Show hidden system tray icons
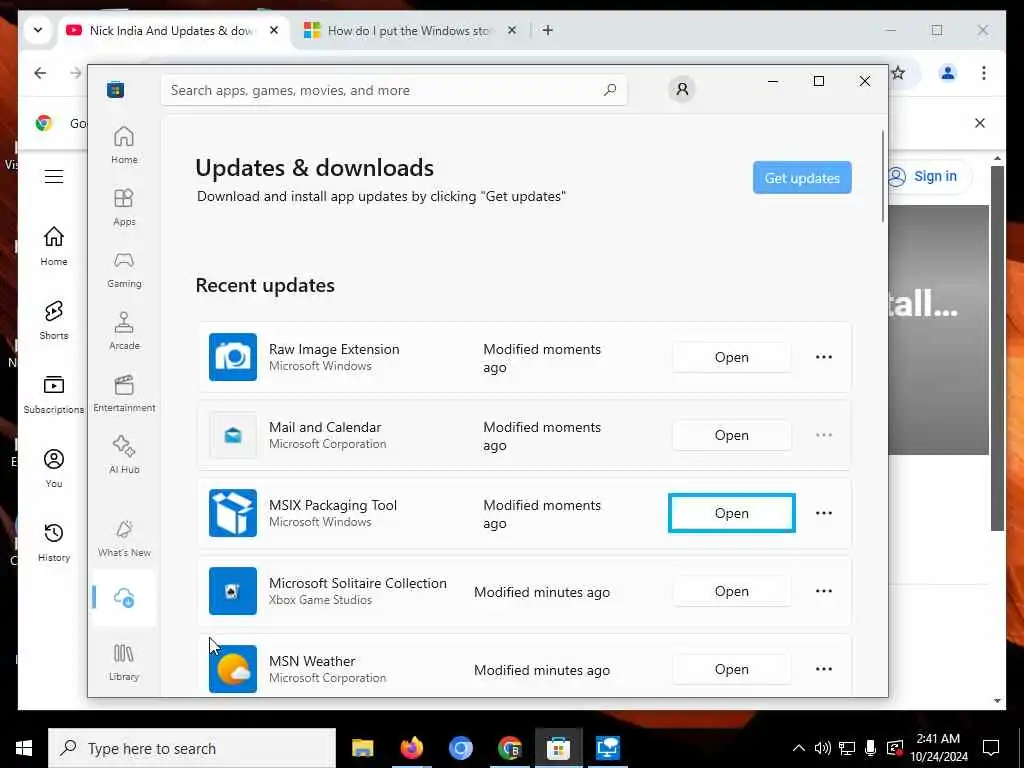Screen dimensions: 1024x768 pos(798,748)
